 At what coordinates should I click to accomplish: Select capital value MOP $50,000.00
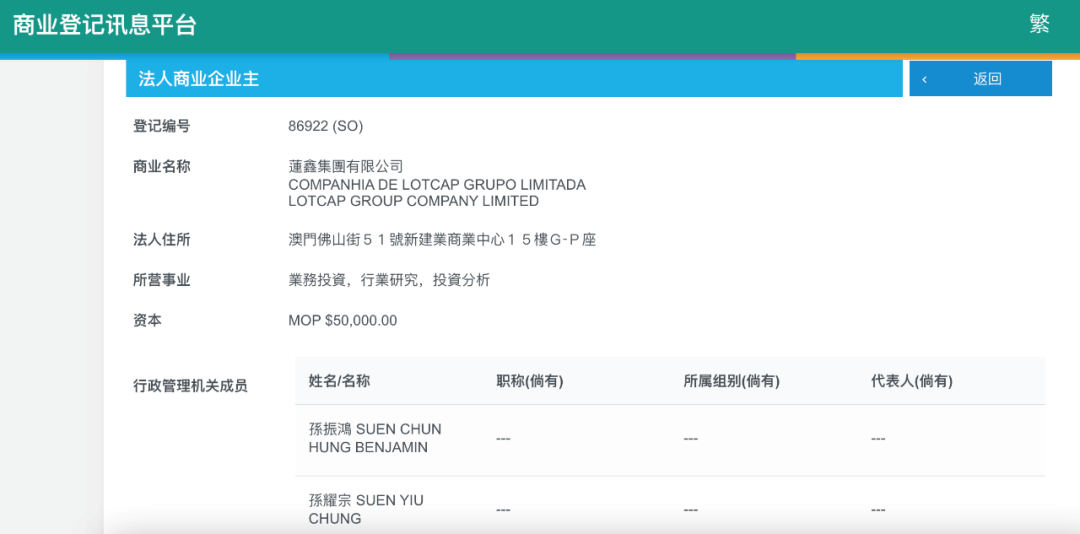[x=342, y=320]
